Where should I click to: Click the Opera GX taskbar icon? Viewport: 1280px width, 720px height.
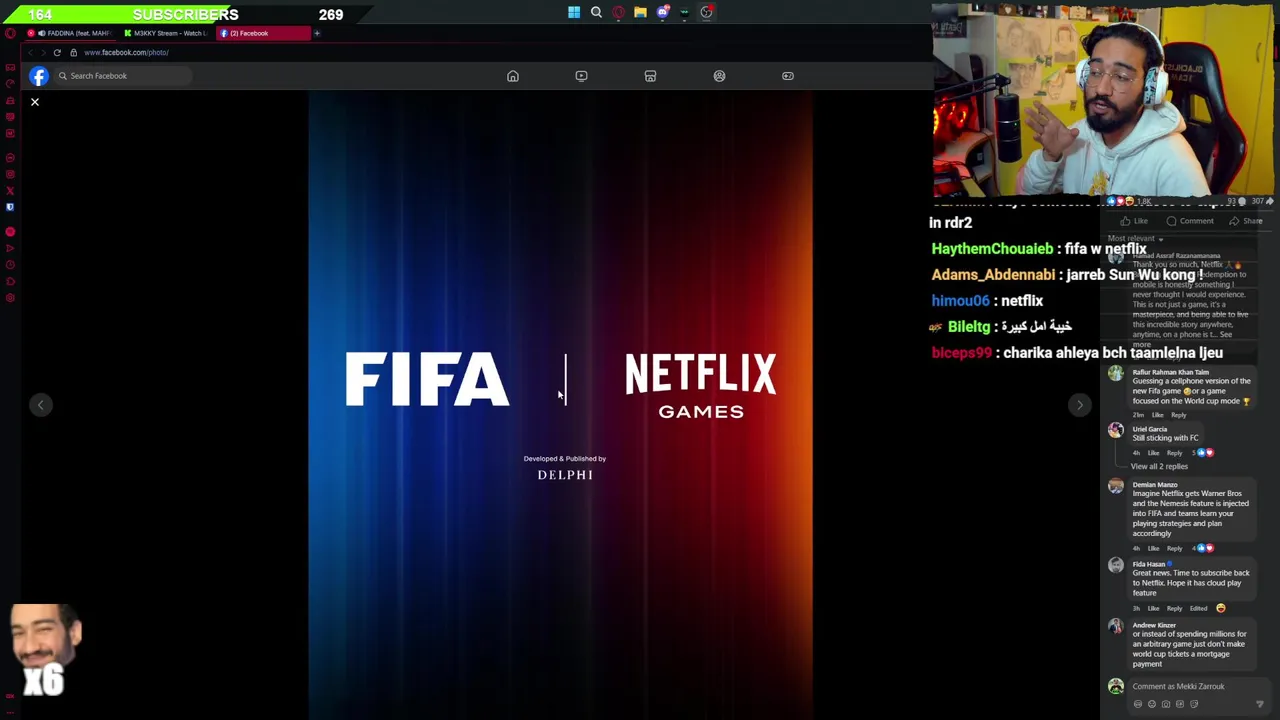pos(618,13)
